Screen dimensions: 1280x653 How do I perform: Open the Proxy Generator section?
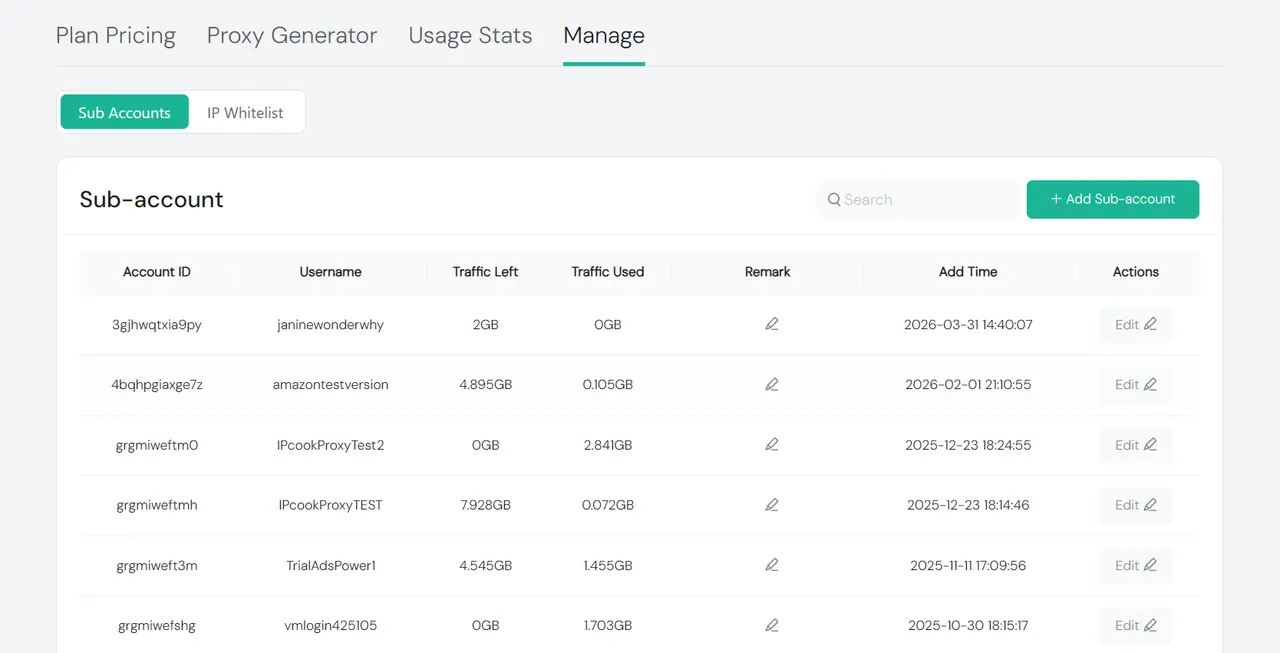point(292,35)
